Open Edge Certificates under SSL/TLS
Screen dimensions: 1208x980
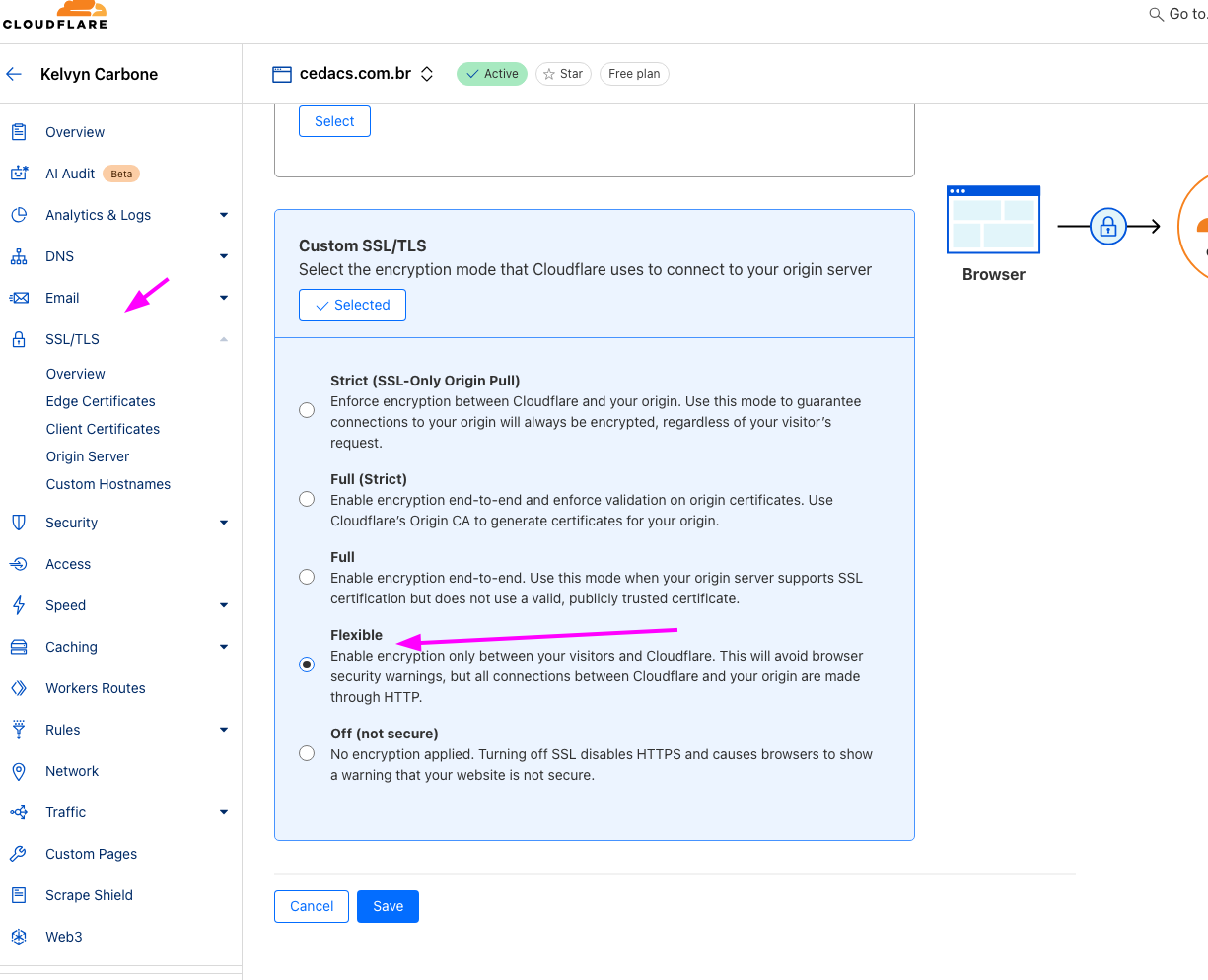101,401
